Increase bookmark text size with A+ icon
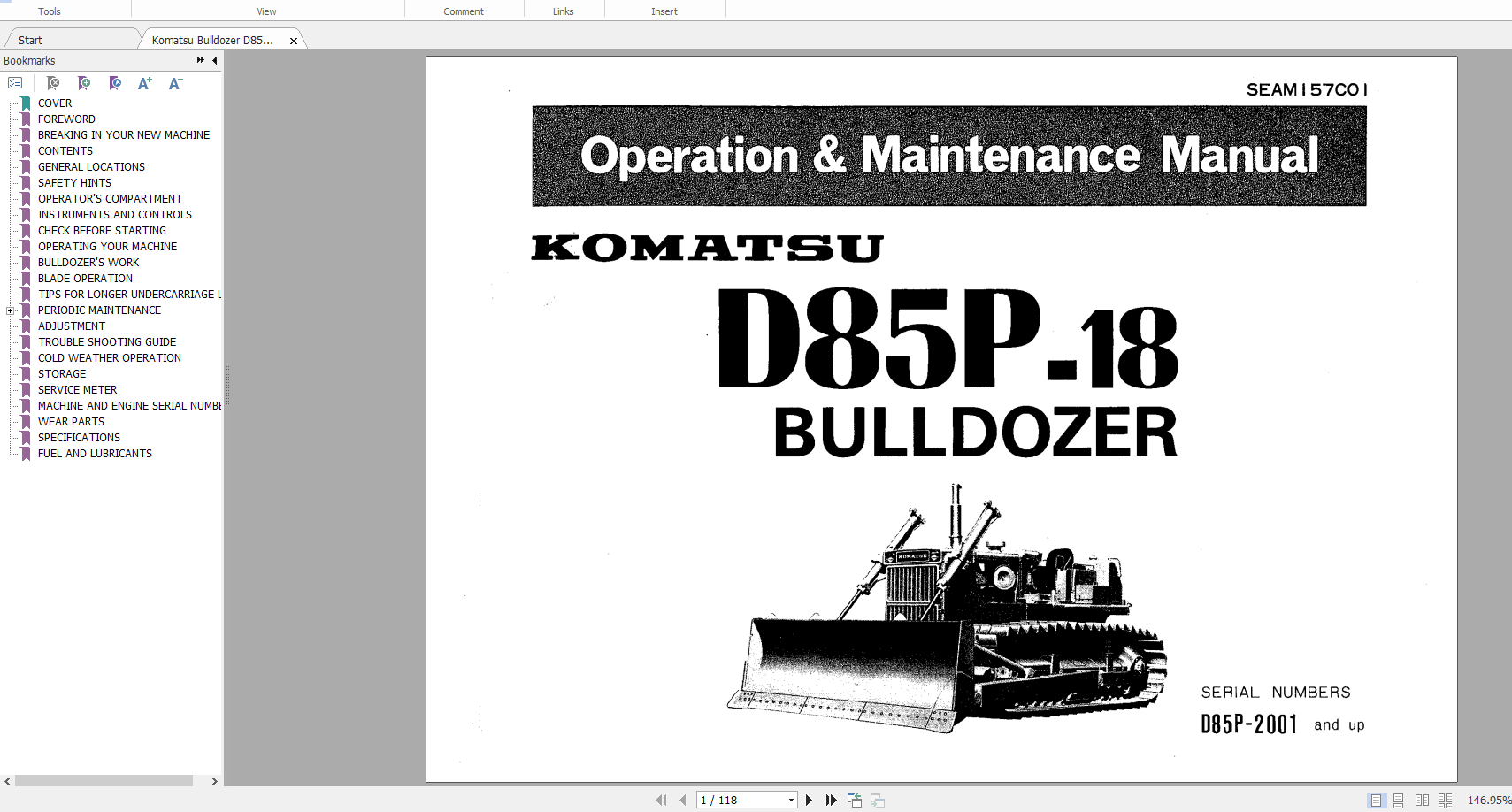Screen dimensions: 1512x812 (144, 83)
